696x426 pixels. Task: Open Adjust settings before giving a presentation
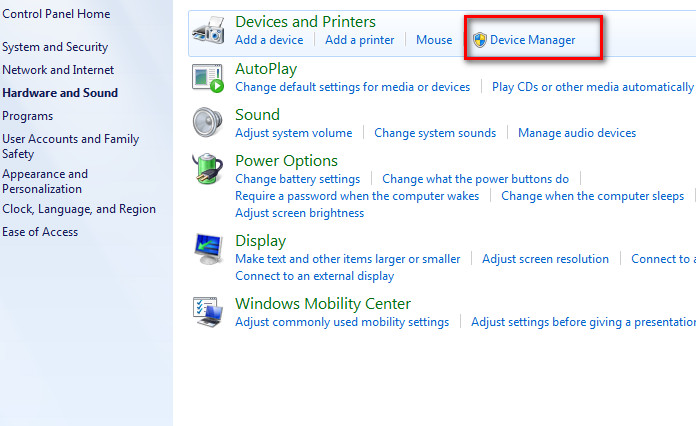tap(583, 322)
